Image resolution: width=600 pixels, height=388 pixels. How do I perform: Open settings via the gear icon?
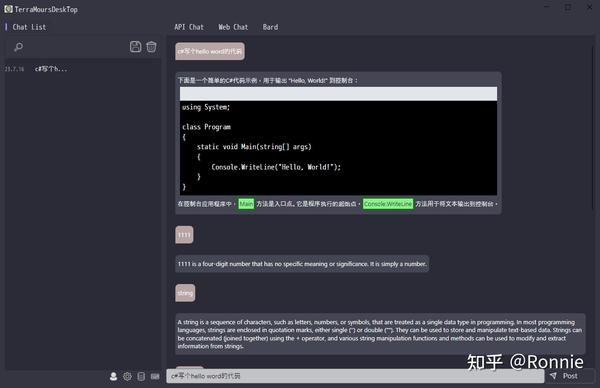point(127,377)
